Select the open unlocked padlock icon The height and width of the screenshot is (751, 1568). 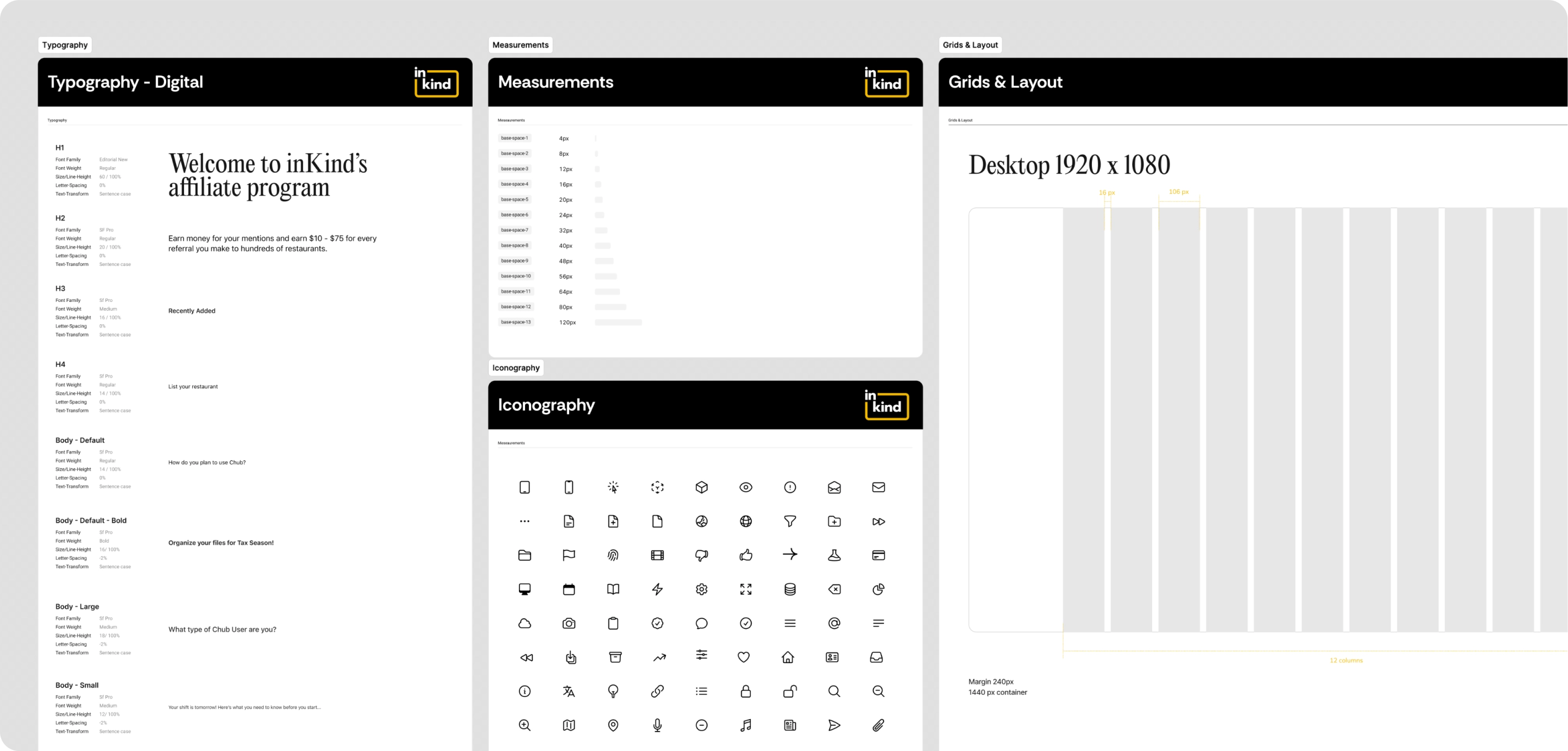pos(789,691)
